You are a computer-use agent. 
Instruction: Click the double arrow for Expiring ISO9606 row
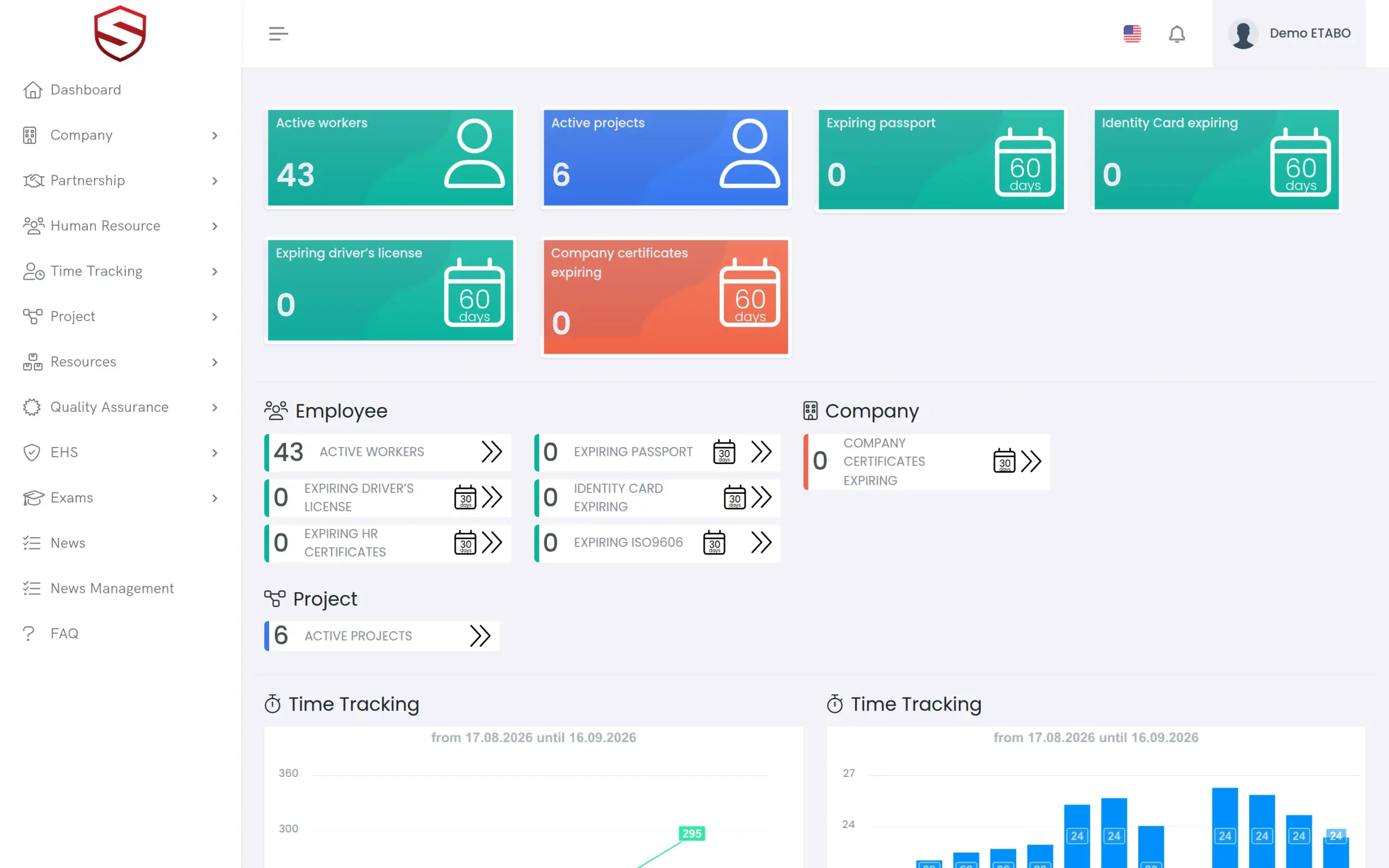tap(762, 542)
